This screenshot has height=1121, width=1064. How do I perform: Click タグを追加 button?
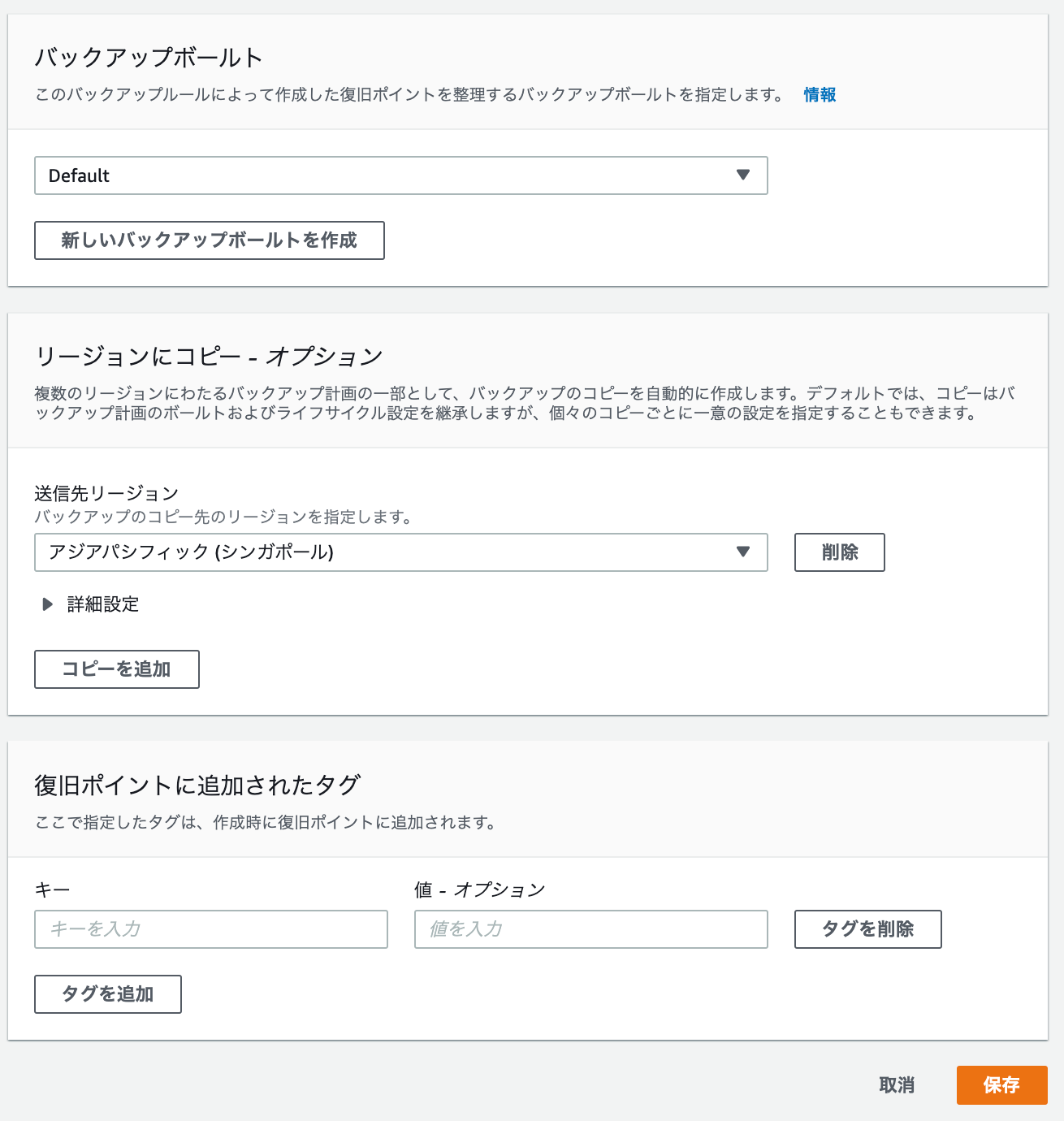coord(107,994)
